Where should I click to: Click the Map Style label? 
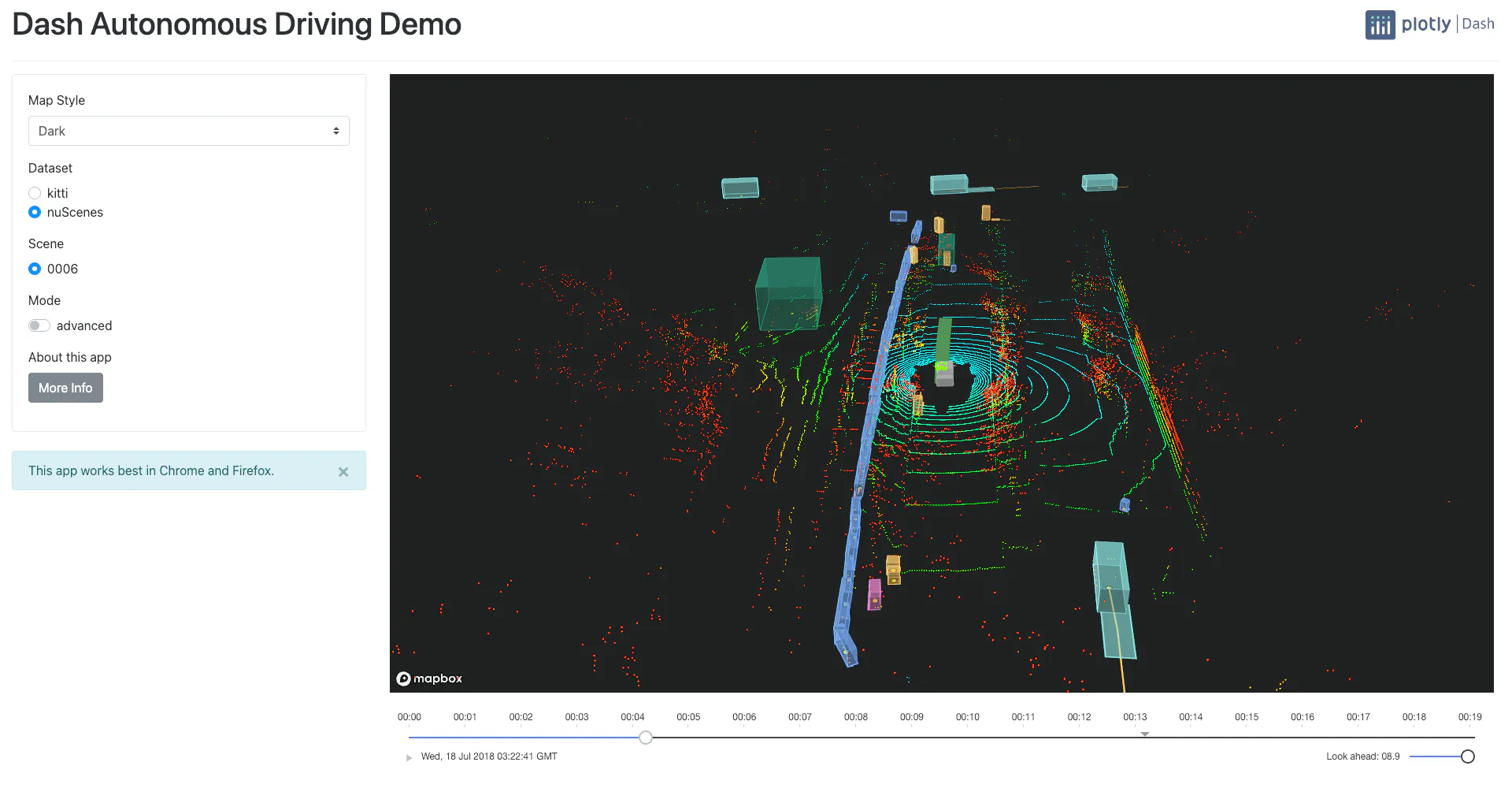coord(57,100)
